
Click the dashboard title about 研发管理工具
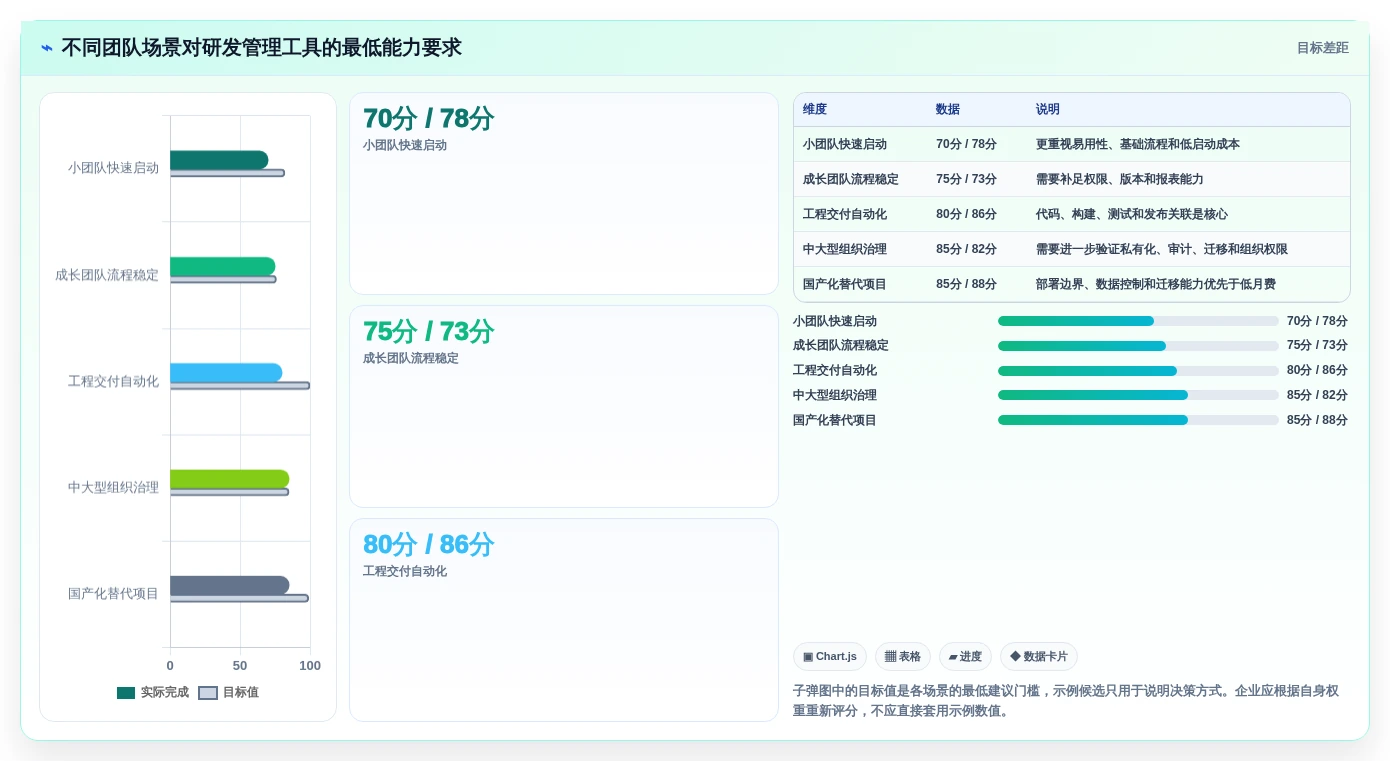tap(261, 48)
